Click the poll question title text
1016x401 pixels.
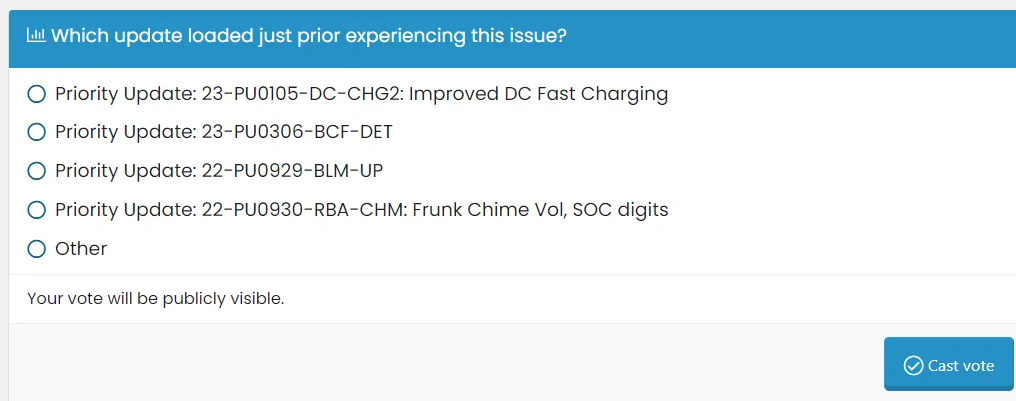pyautogui.click(x=309, y=36)
